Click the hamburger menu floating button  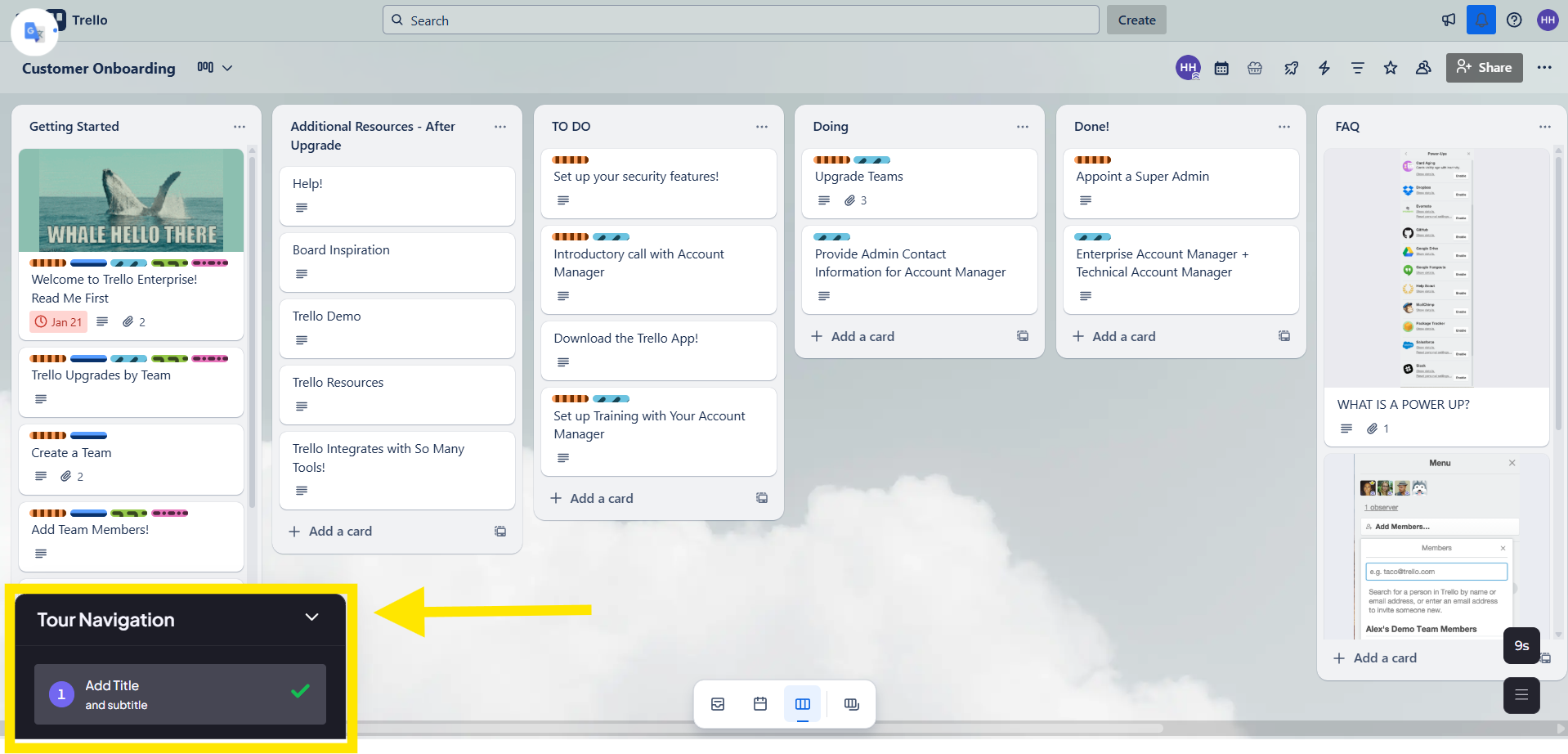pos(1521,695)
